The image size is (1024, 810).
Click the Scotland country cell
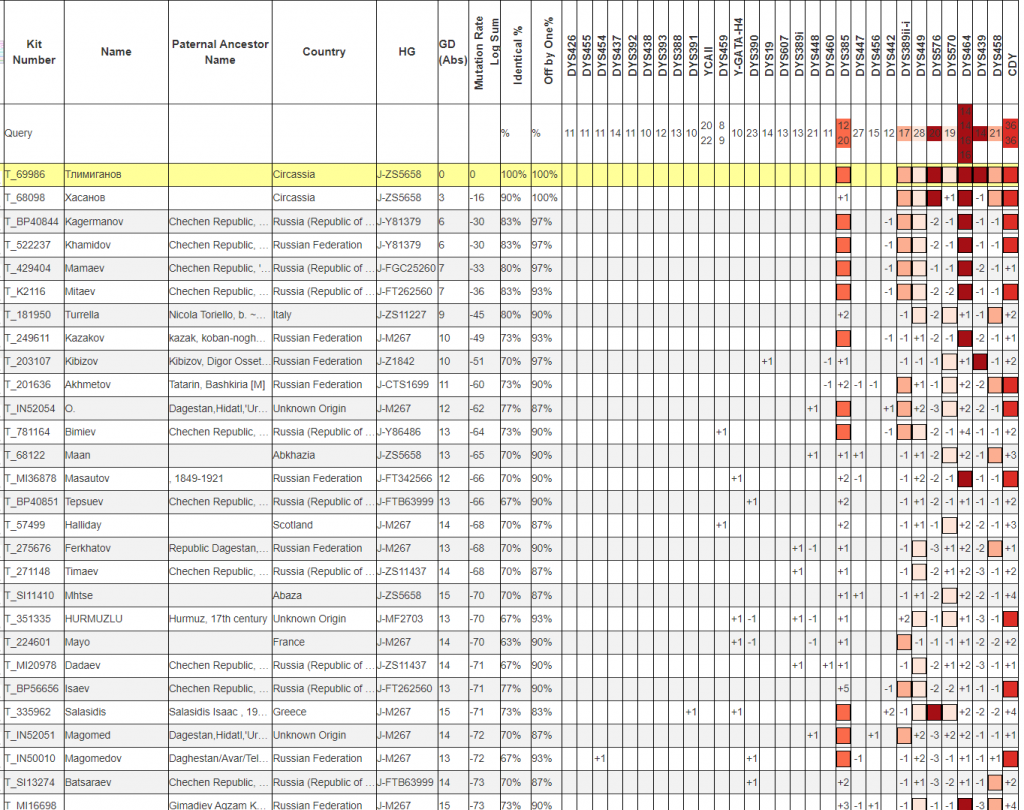point(293,525)
